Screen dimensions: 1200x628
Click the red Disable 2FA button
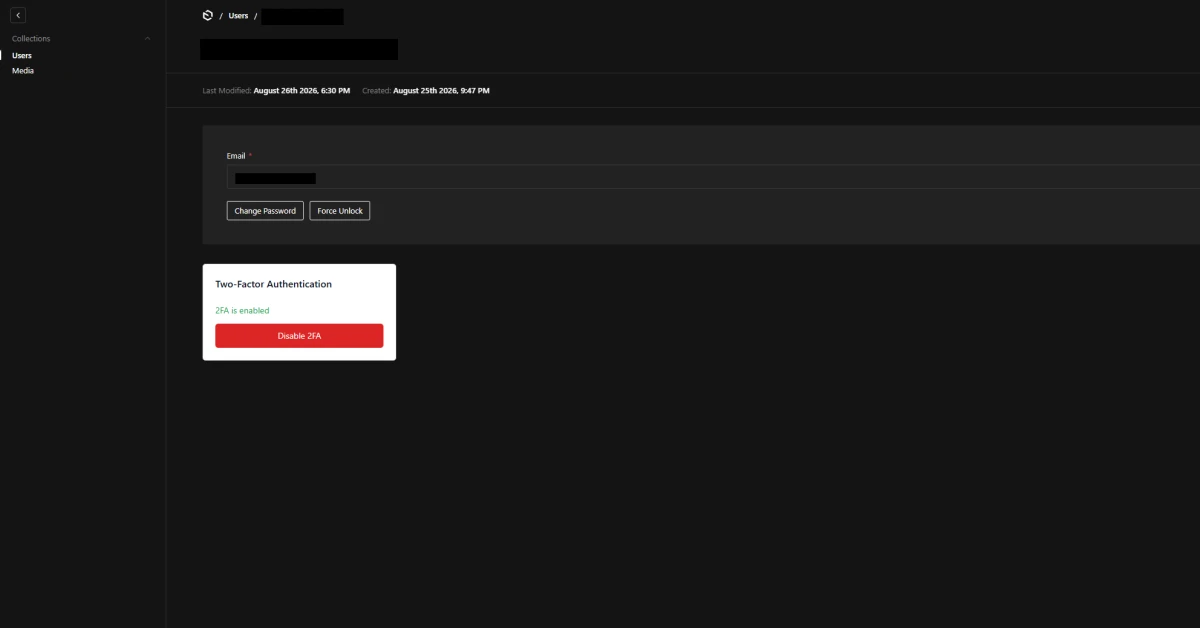pyautogui.click(x=299, y=336)
